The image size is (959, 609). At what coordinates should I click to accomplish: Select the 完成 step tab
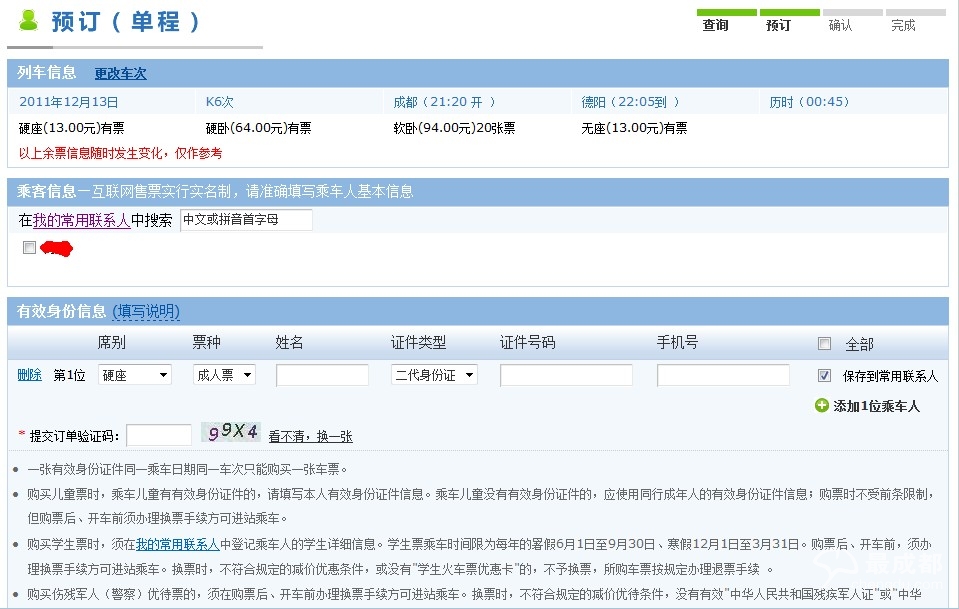click(903, 25)
